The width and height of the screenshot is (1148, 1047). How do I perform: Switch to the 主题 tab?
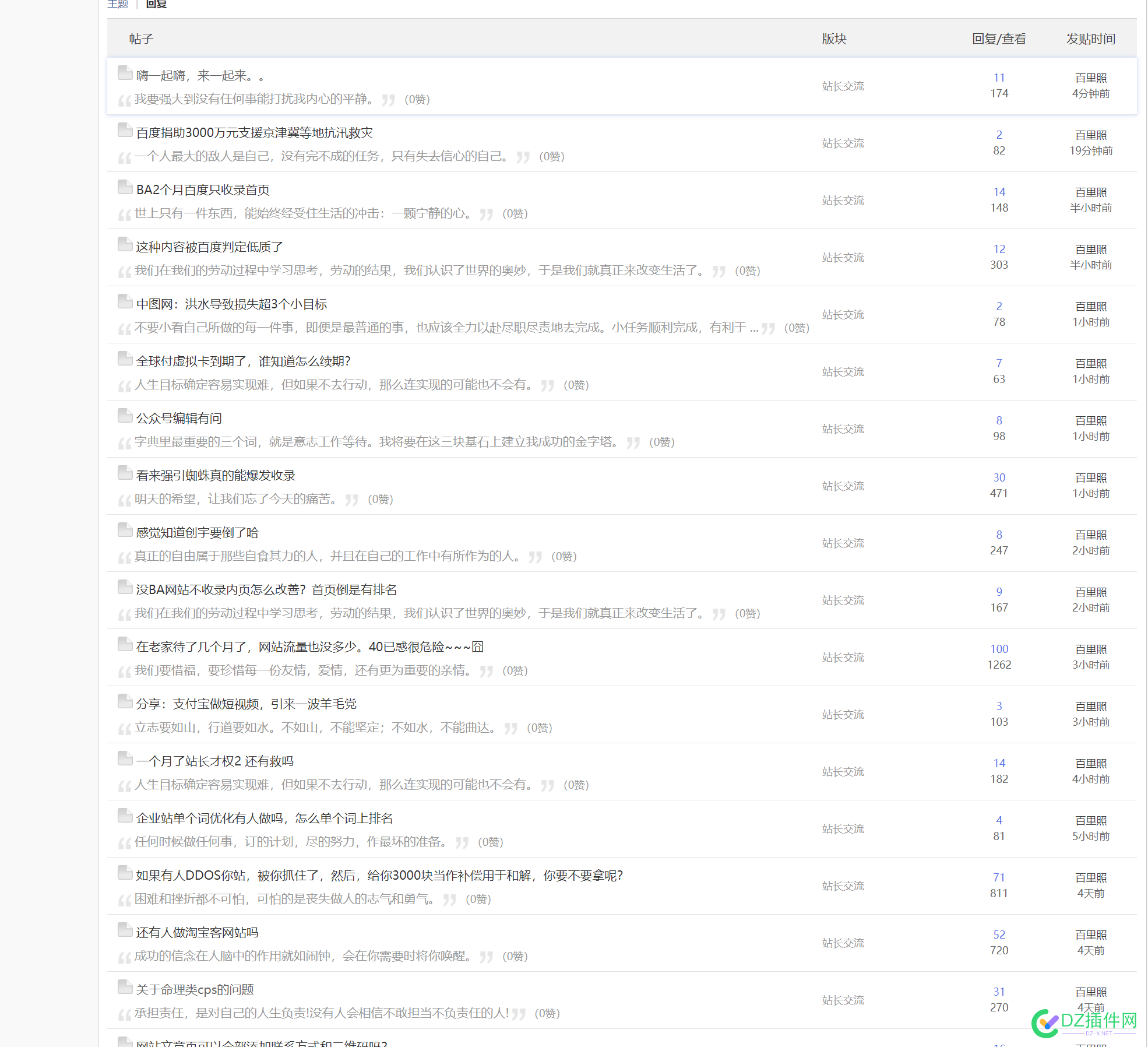click(118, 4)
